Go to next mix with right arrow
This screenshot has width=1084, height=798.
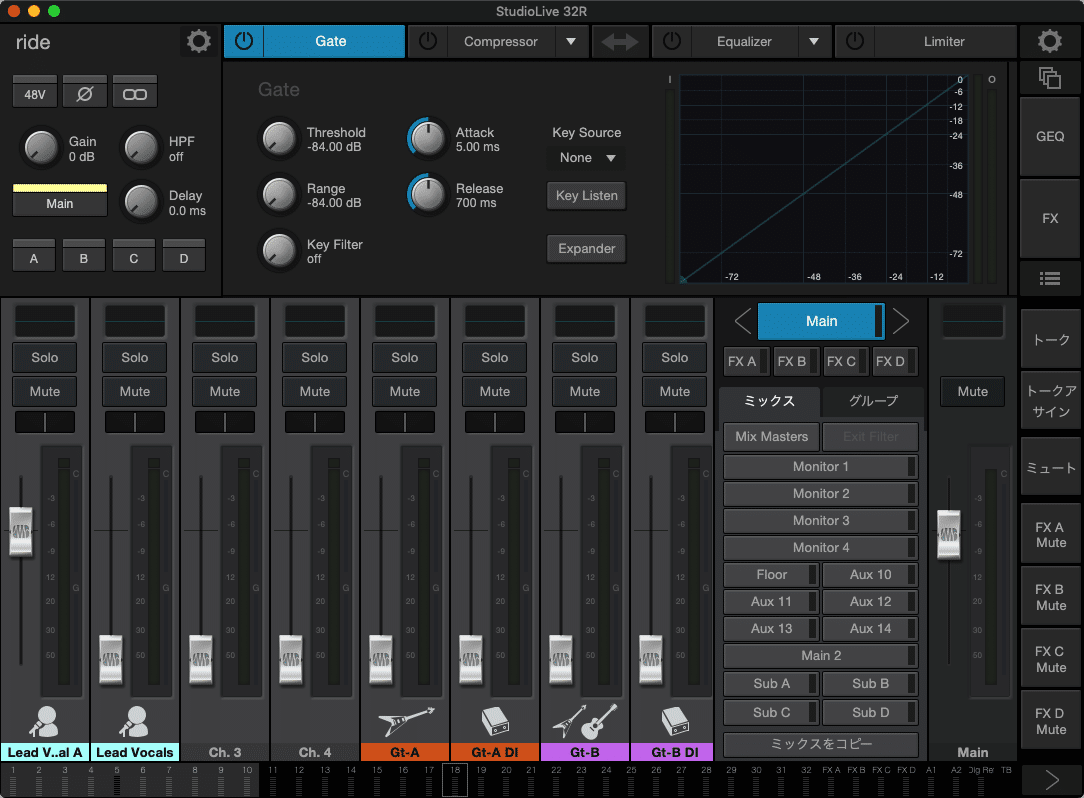pos(900,321)
